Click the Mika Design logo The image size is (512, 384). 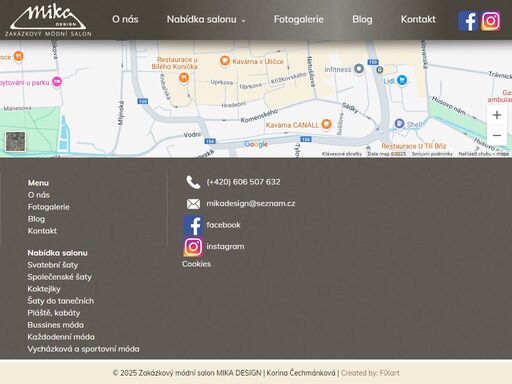(x=48, y=20)
